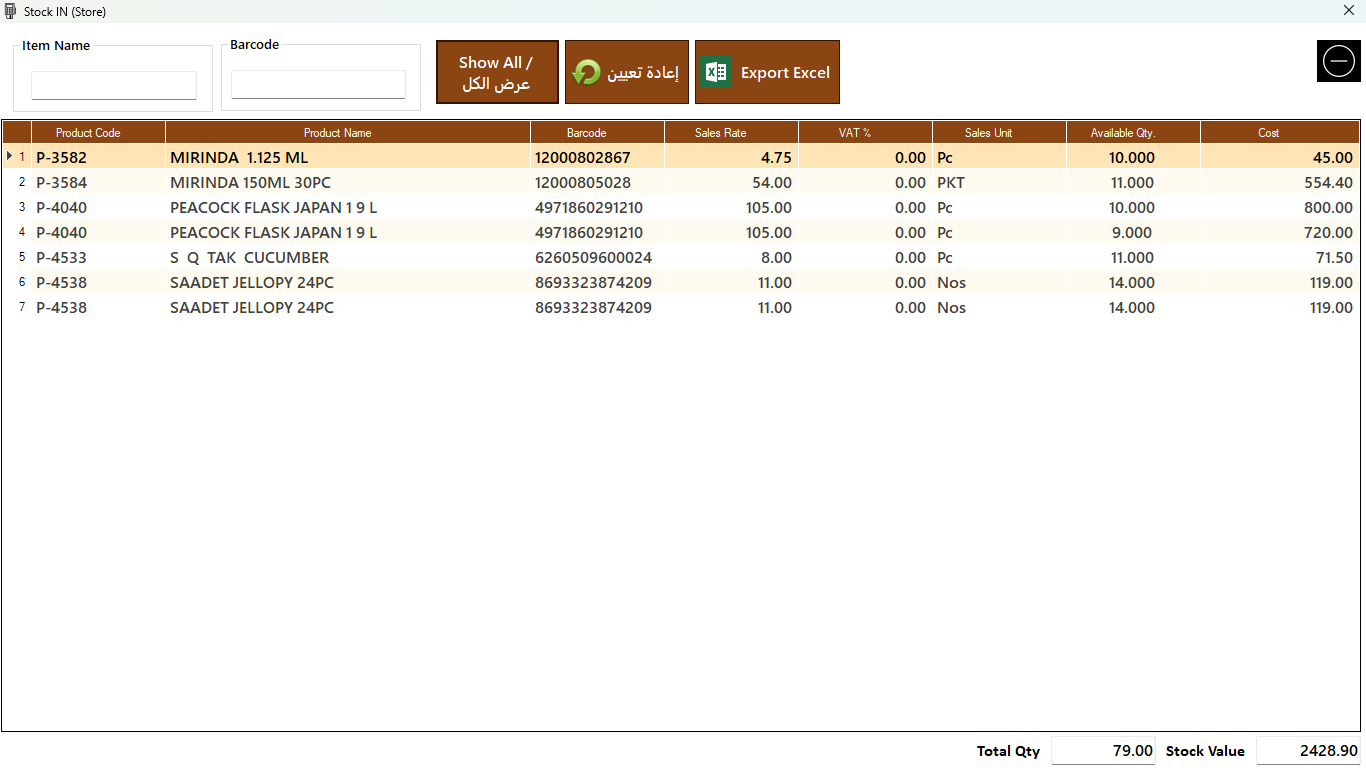Click product code P-3584
Screen dimensions: 1366x768
pos(61,183)
